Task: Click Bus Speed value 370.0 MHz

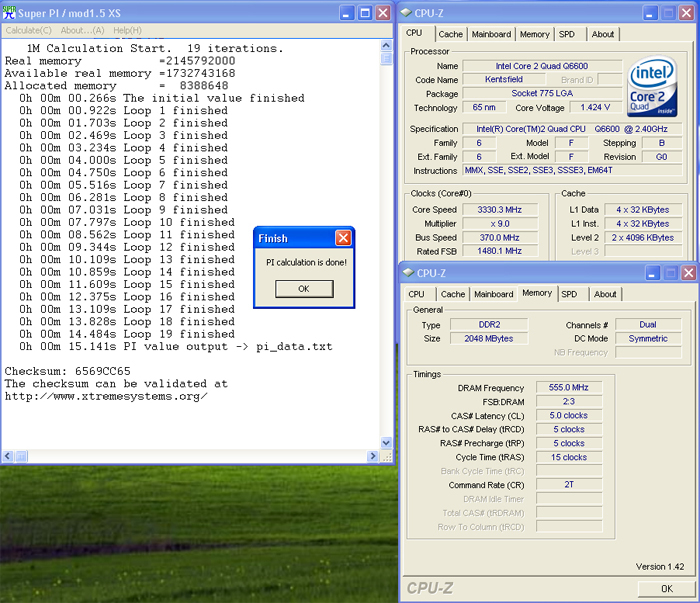Action: click(500, 237)
